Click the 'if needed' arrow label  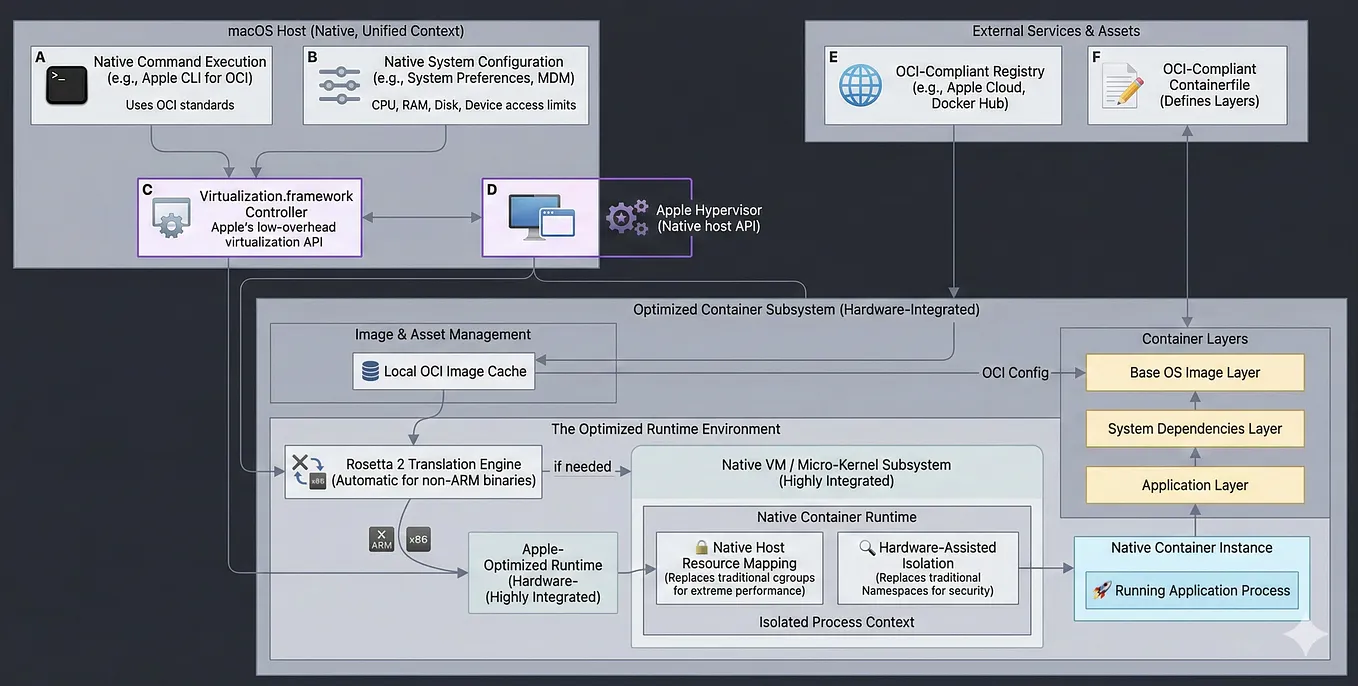click(582, 467)
